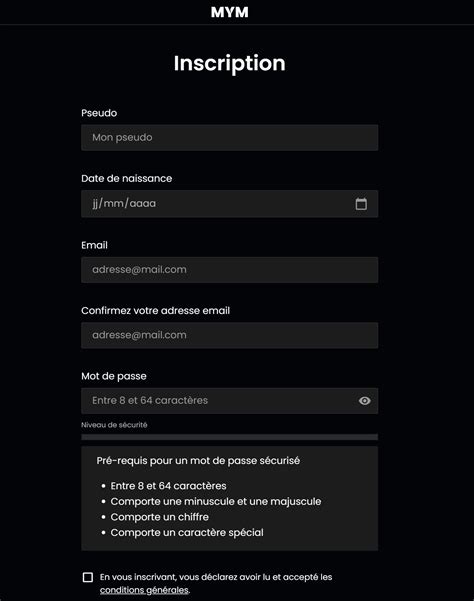Click the Confirmez votre adresse email label
Viewport: 474px width, 601px height.
click(156, 310)
